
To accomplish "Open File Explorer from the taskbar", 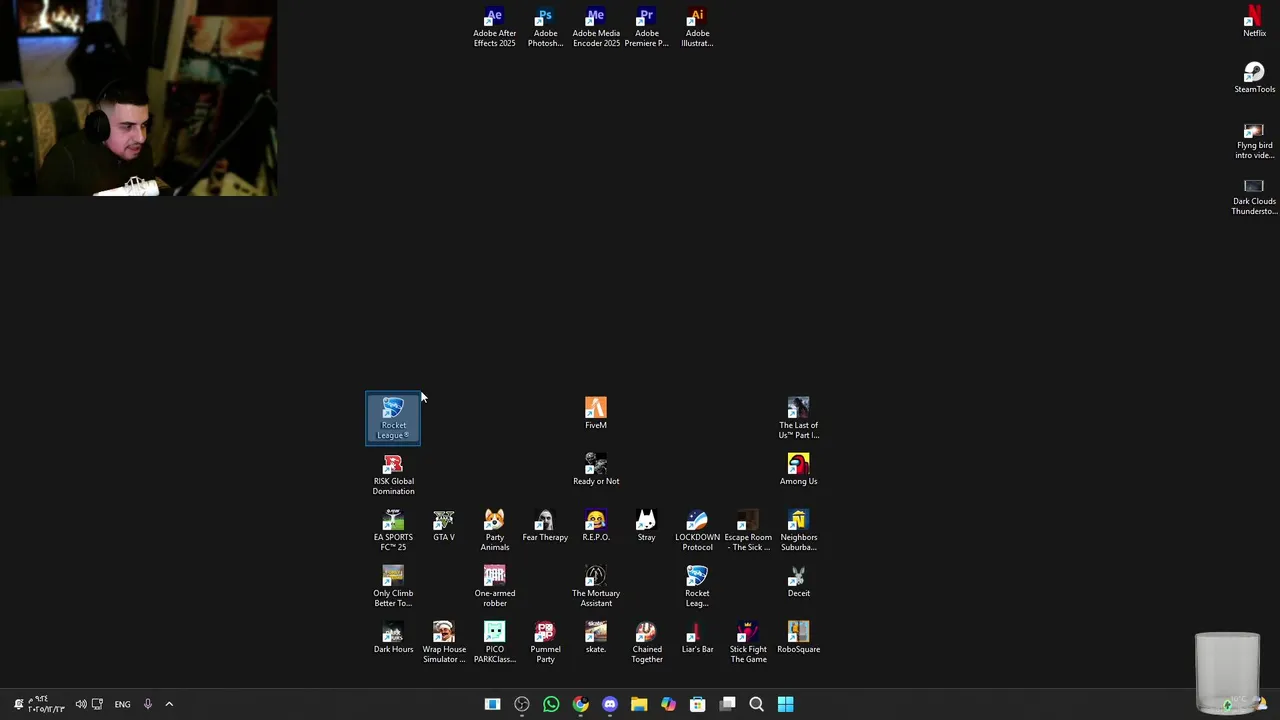I will (x=639, y=704).
